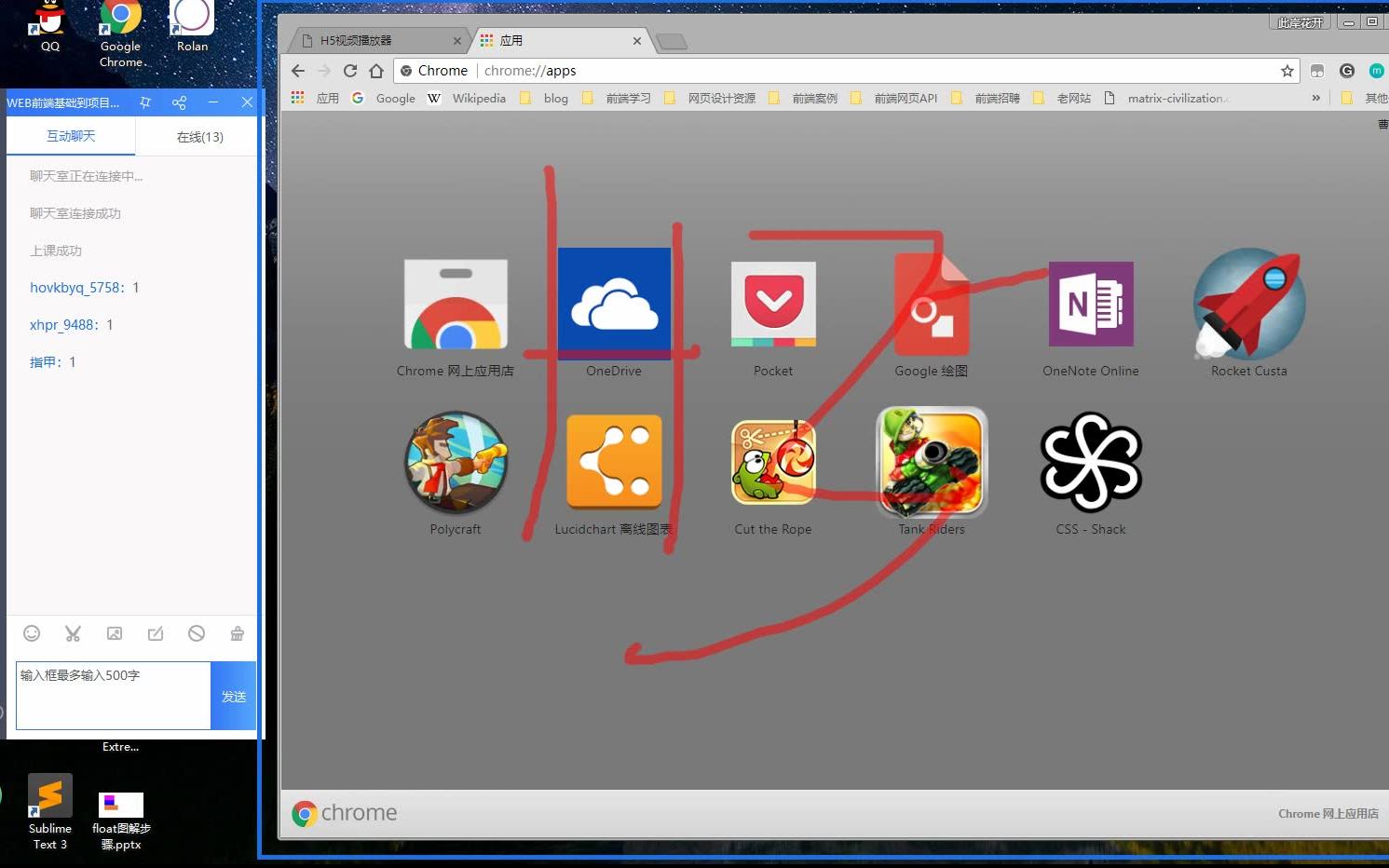Expand the 前端网页API bookmark folder
The width and height of the screenshot is (1389, 868).
pyautogui.click(x=894, y=98)
